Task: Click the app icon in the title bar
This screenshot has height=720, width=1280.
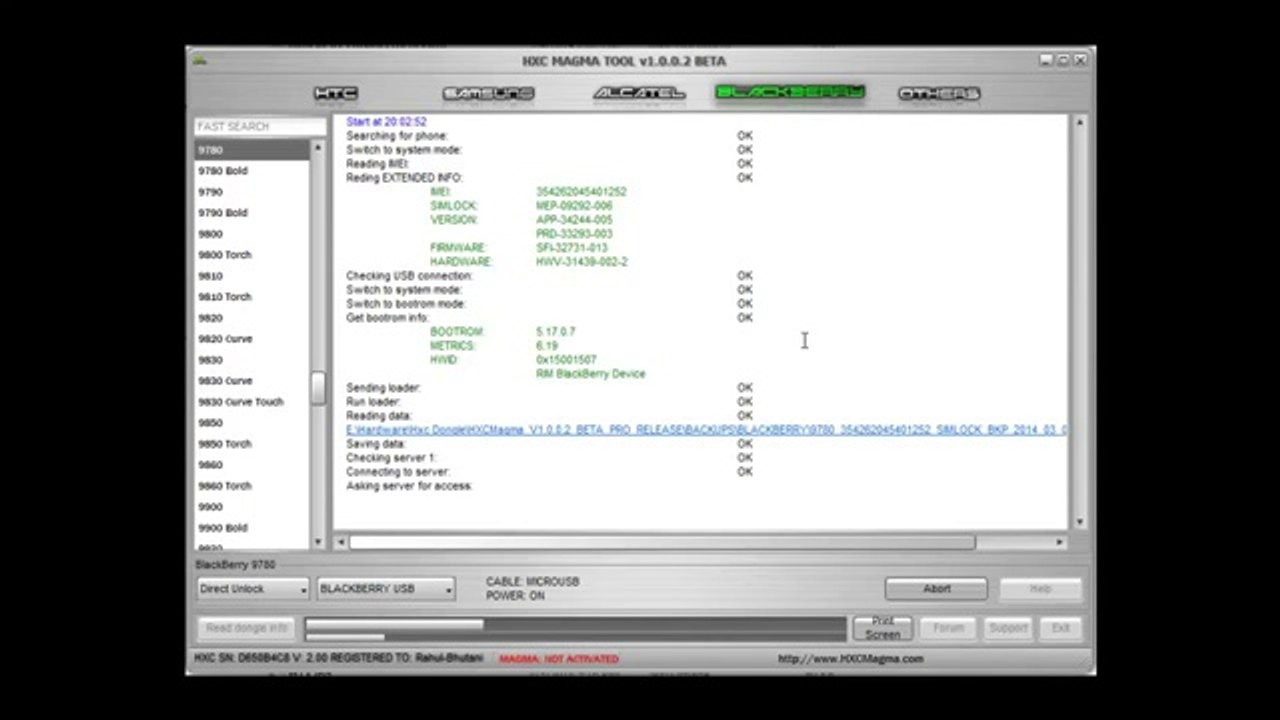Action: tap(200, 60)
